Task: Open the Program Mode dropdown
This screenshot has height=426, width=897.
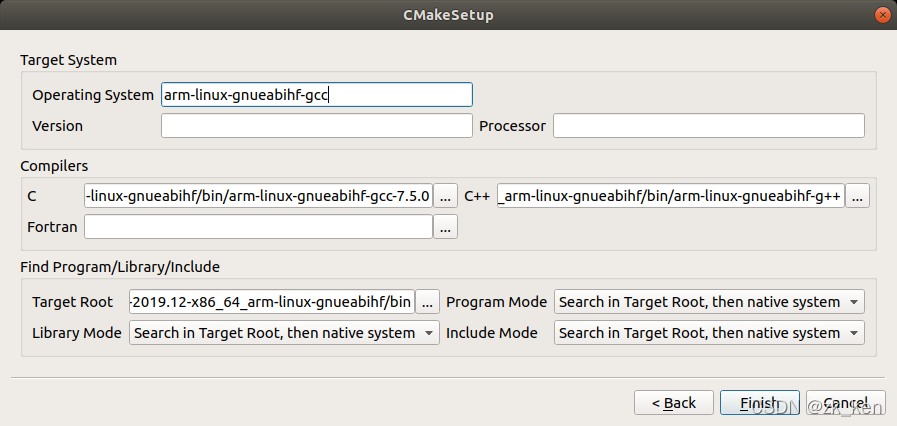Action: tap(709, 302)
